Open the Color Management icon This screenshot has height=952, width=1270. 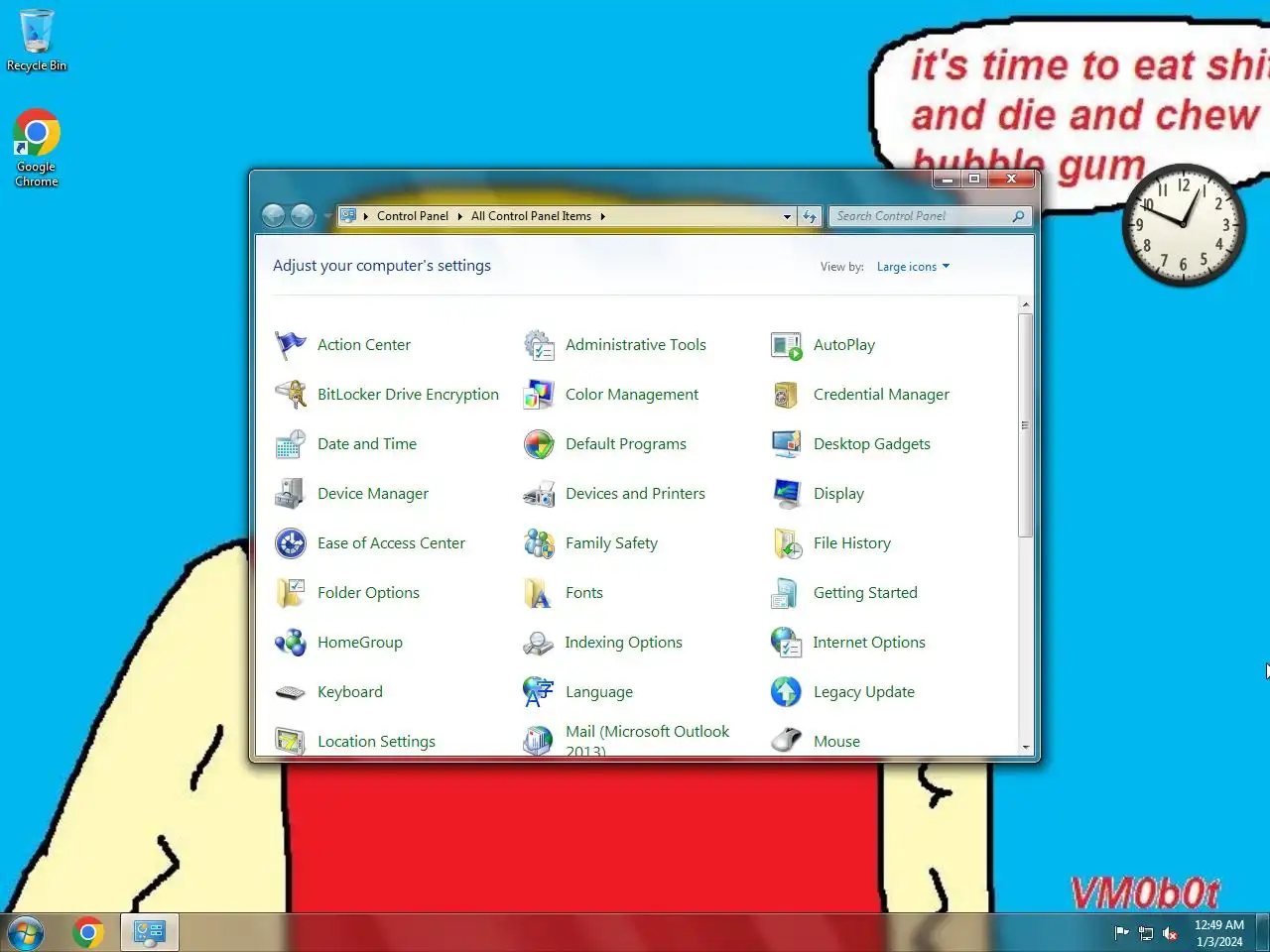tap(538, 395)
